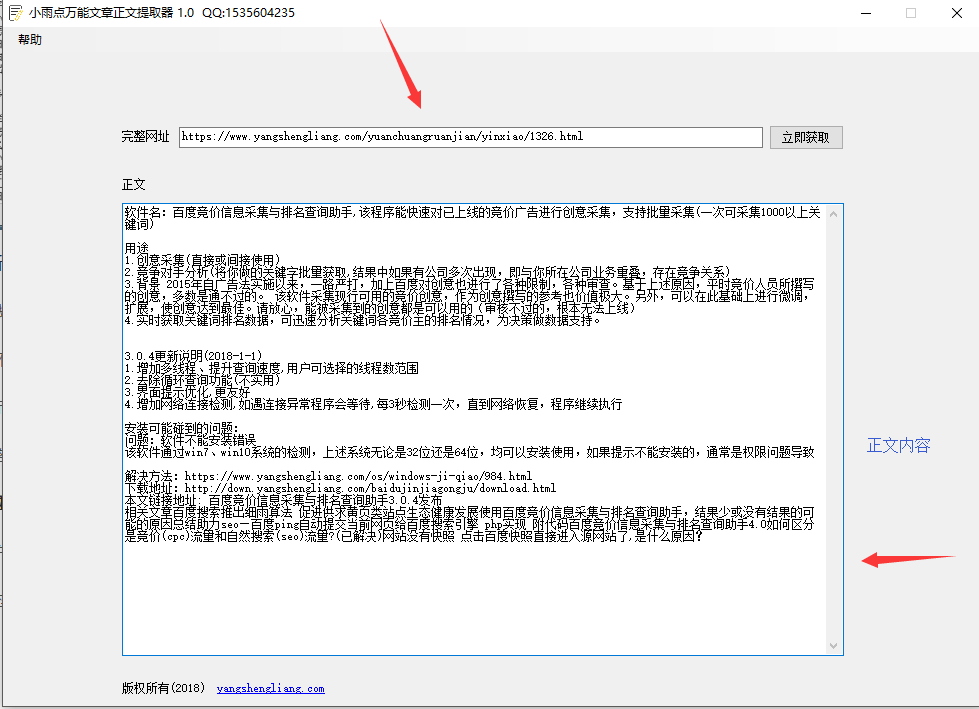Click the 问题:软件不能安装错误 line
This screenshot has height=709, width=979.
(190, 440)
